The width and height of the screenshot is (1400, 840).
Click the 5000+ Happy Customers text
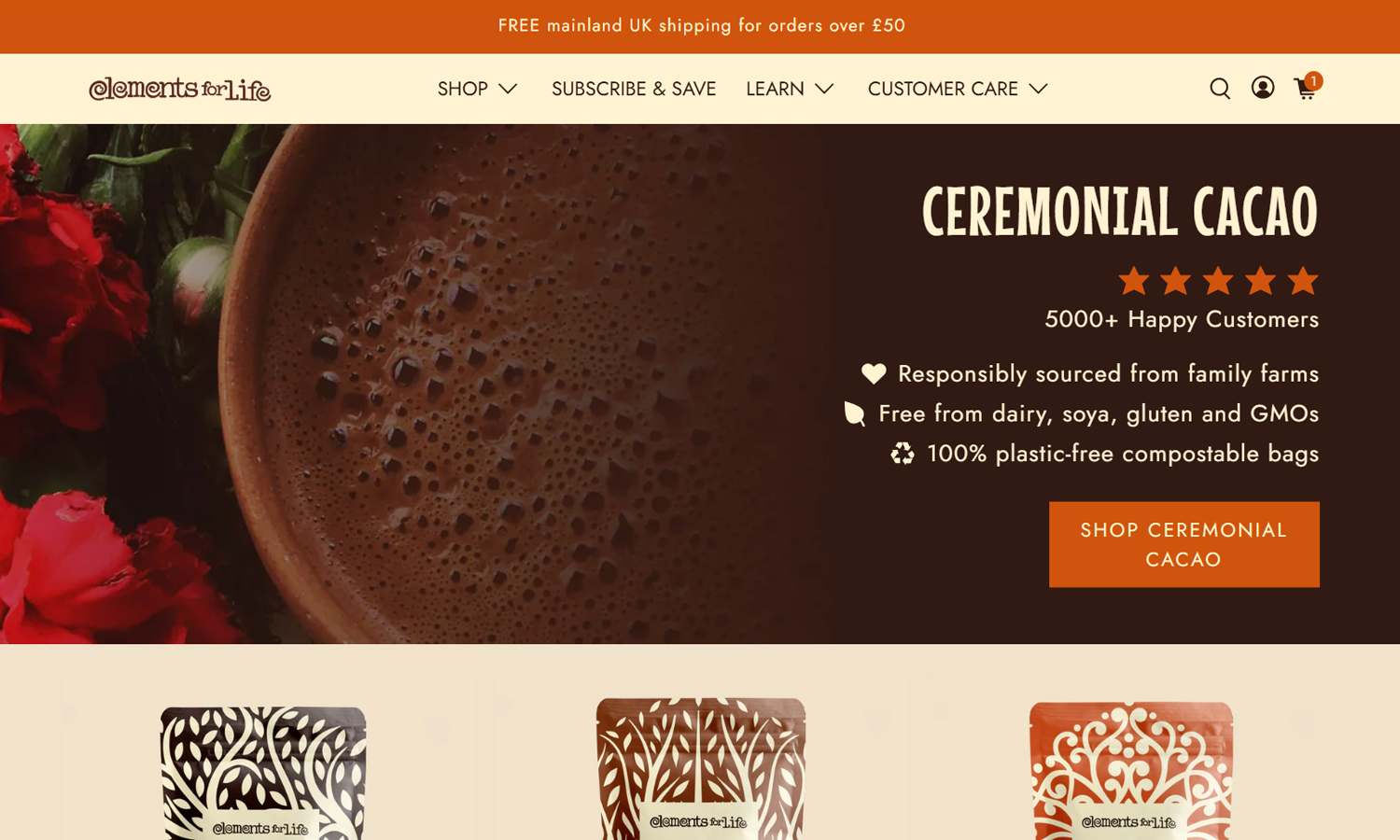tap(1182, 319)
